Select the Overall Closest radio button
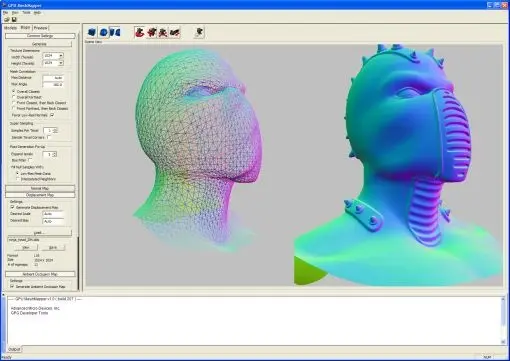Screen dimensions: 510x361 (14, 91)
